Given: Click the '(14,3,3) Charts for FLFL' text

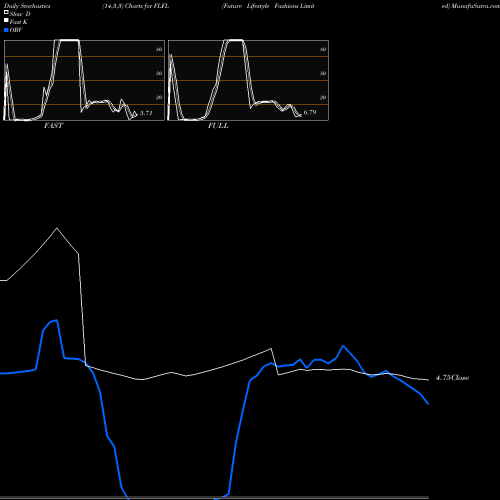Looking at the screenshot, I should [135, 6].
